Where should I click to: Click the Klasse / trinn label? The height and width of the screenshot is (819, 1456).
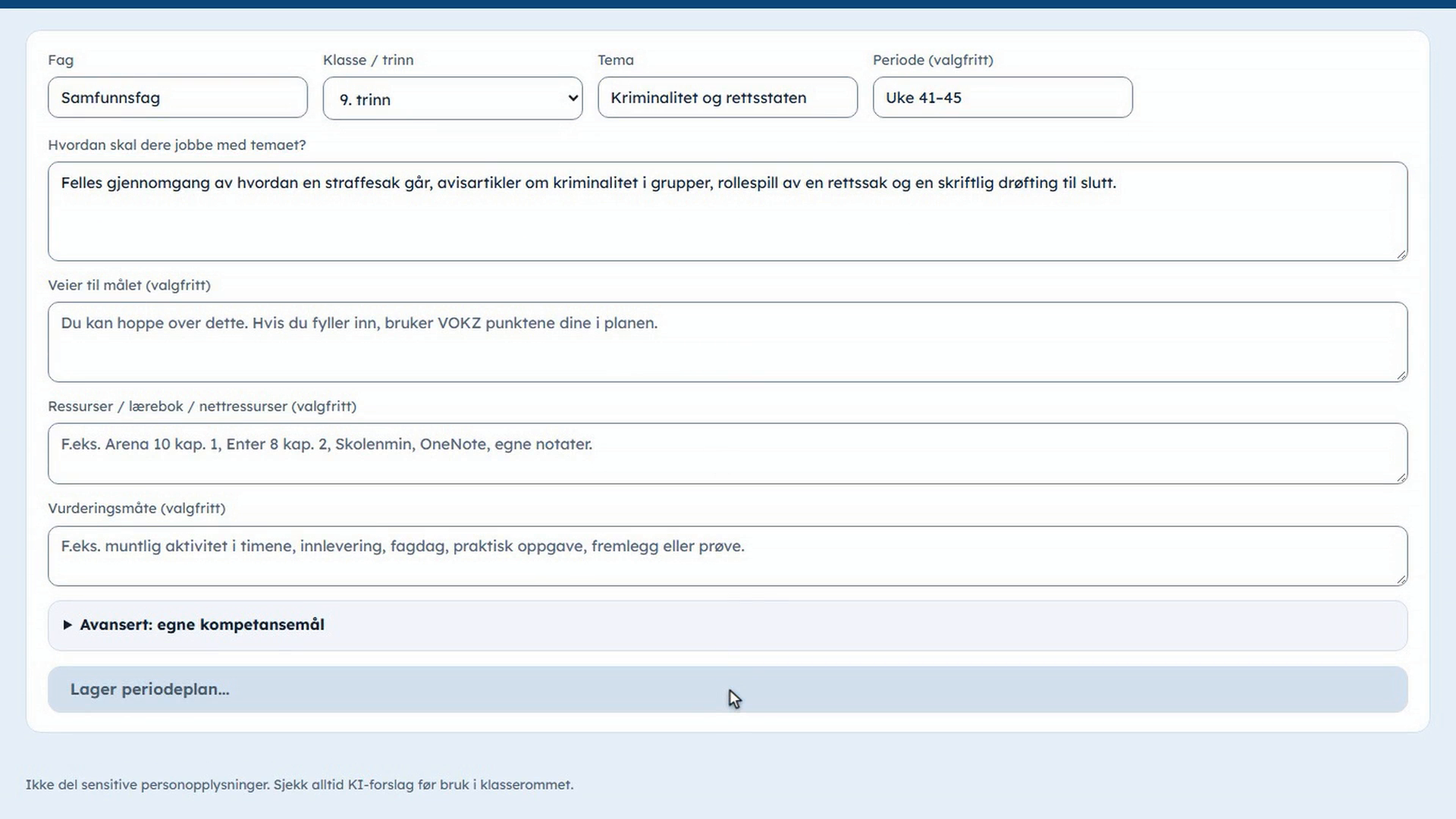369,60
